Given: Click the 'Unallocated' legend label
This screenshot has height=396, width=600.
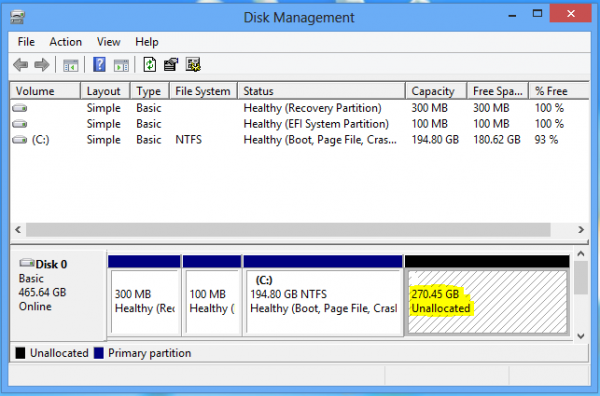Looking at the screenshot, I should (59, 353).
